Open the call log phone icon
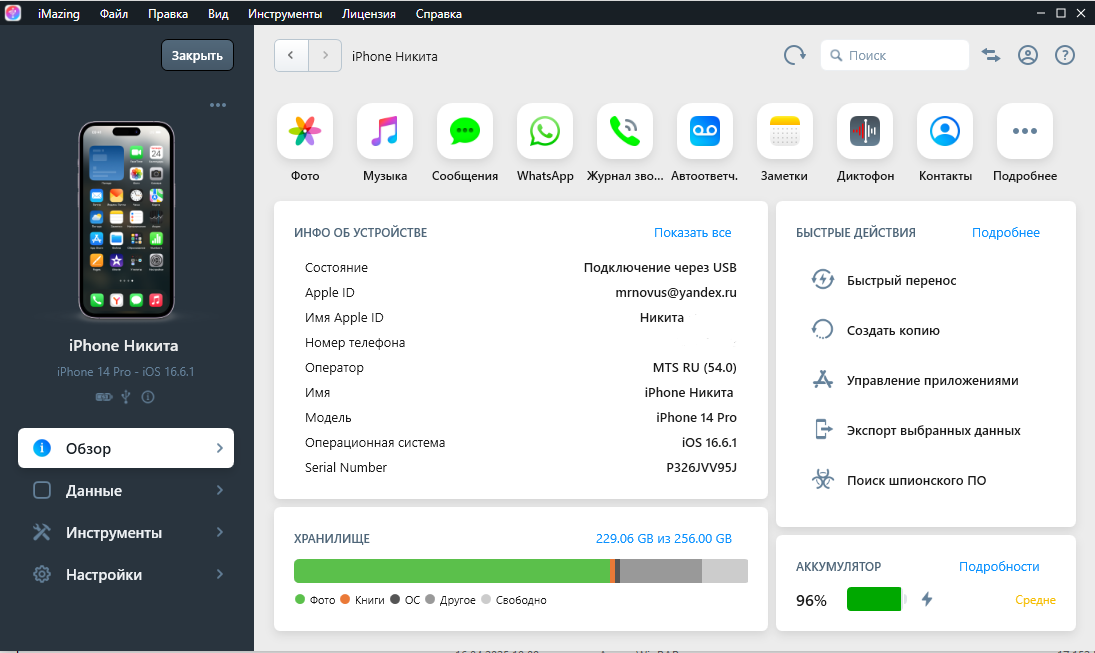Screen dimensions: 1095x653 [625, 131]
